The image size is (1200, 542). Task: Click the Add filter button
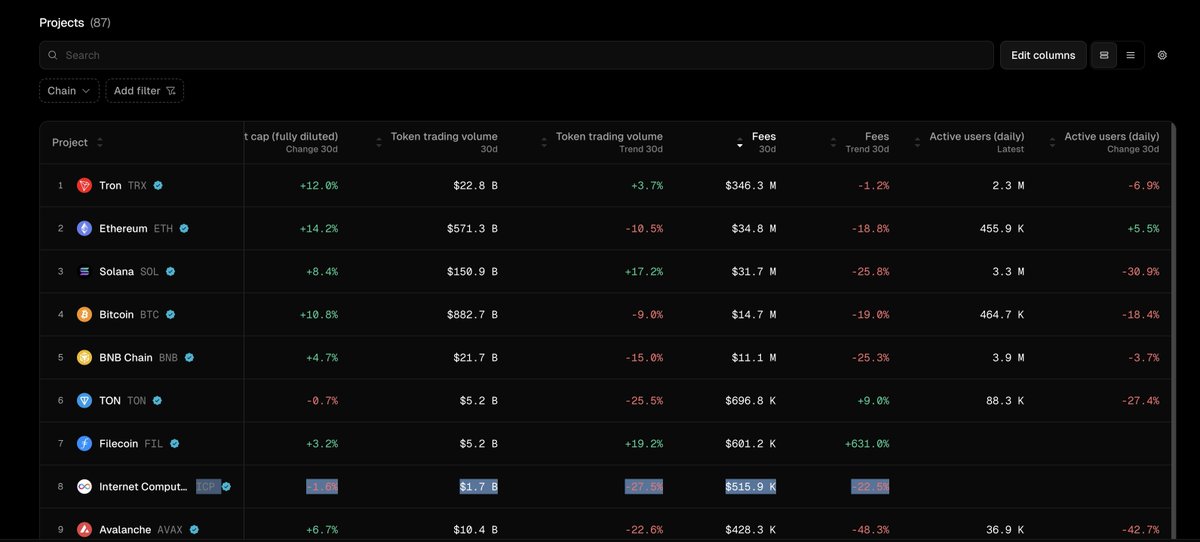(145, 91)
